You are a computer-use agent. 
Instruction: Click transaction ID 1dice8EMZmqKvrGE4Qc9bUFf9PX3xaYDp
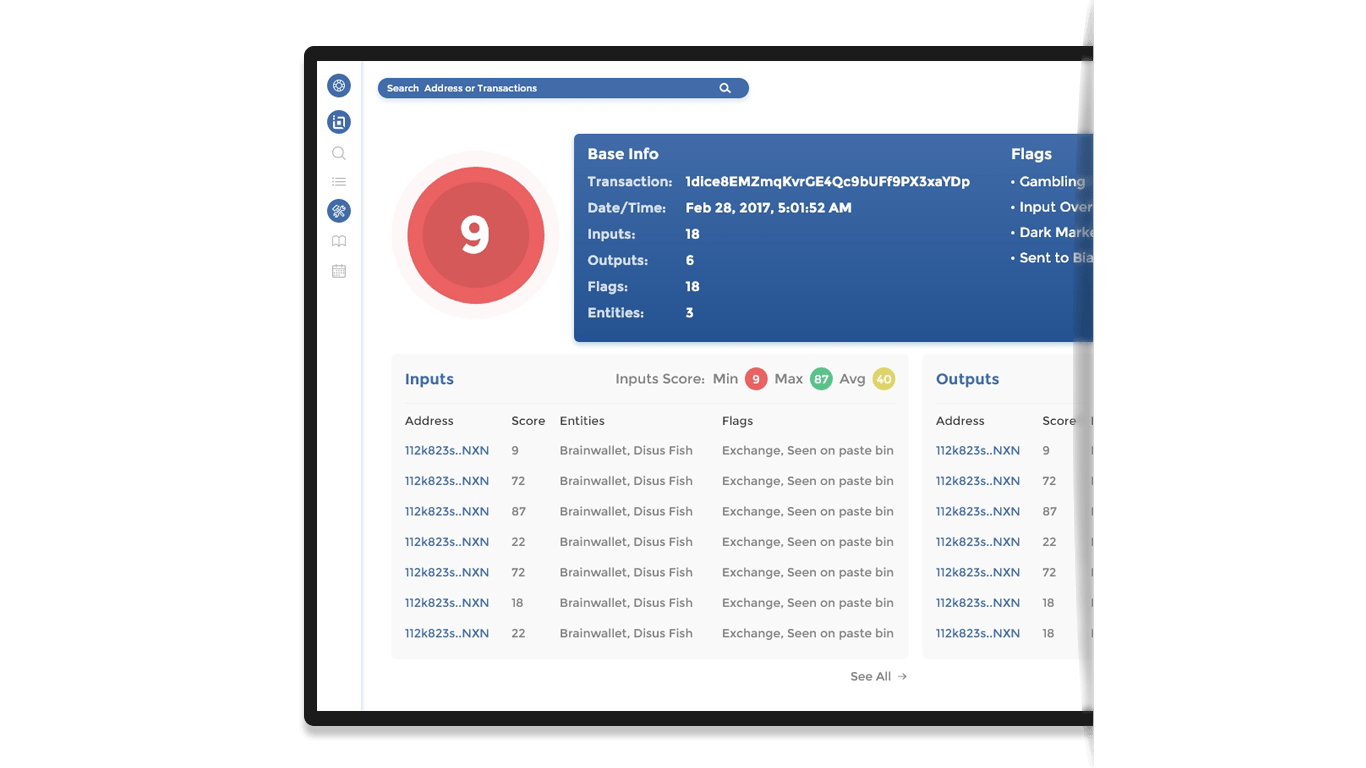[827, 182]
